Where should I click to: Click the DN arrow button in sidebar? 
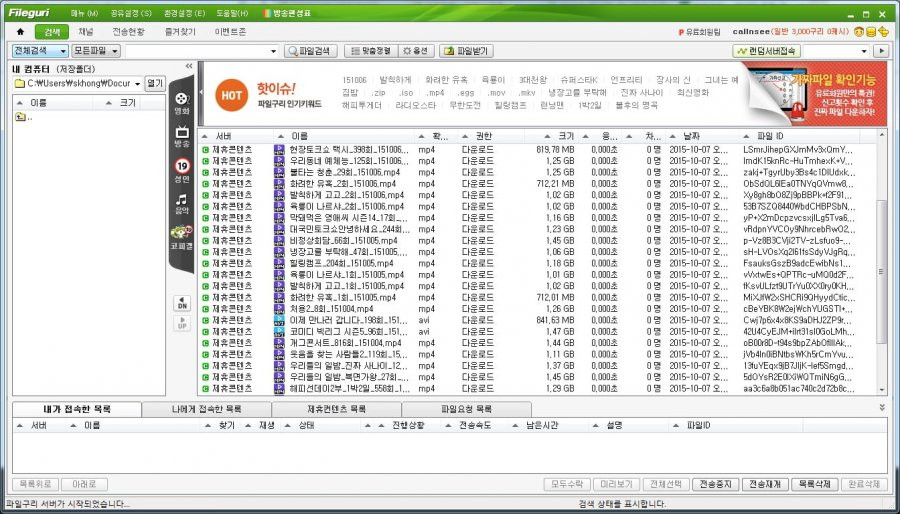point(181,302)
